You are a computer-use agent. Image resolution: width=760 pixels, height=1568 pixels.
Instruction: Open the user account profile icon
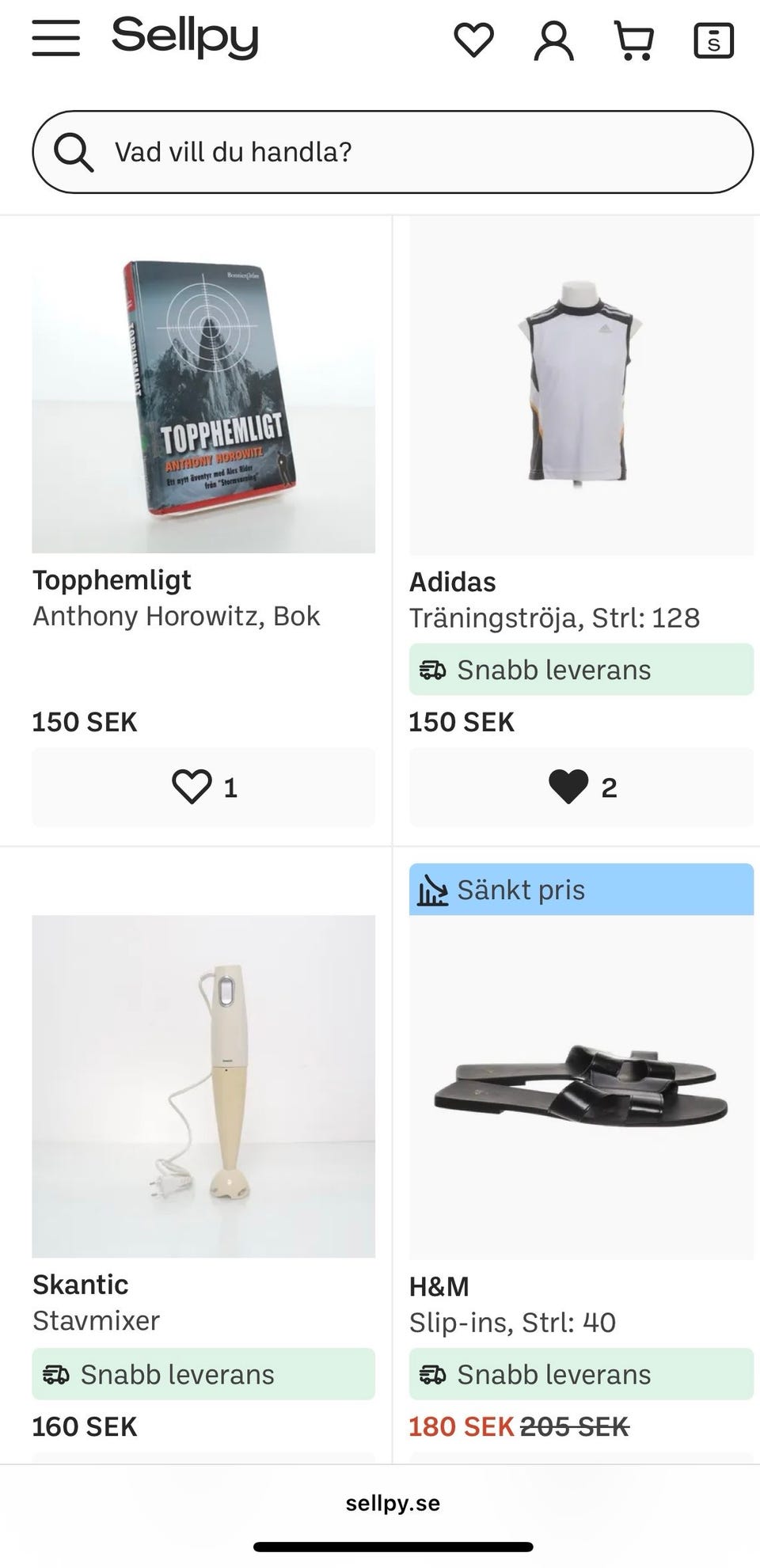[x=553, y=40]
